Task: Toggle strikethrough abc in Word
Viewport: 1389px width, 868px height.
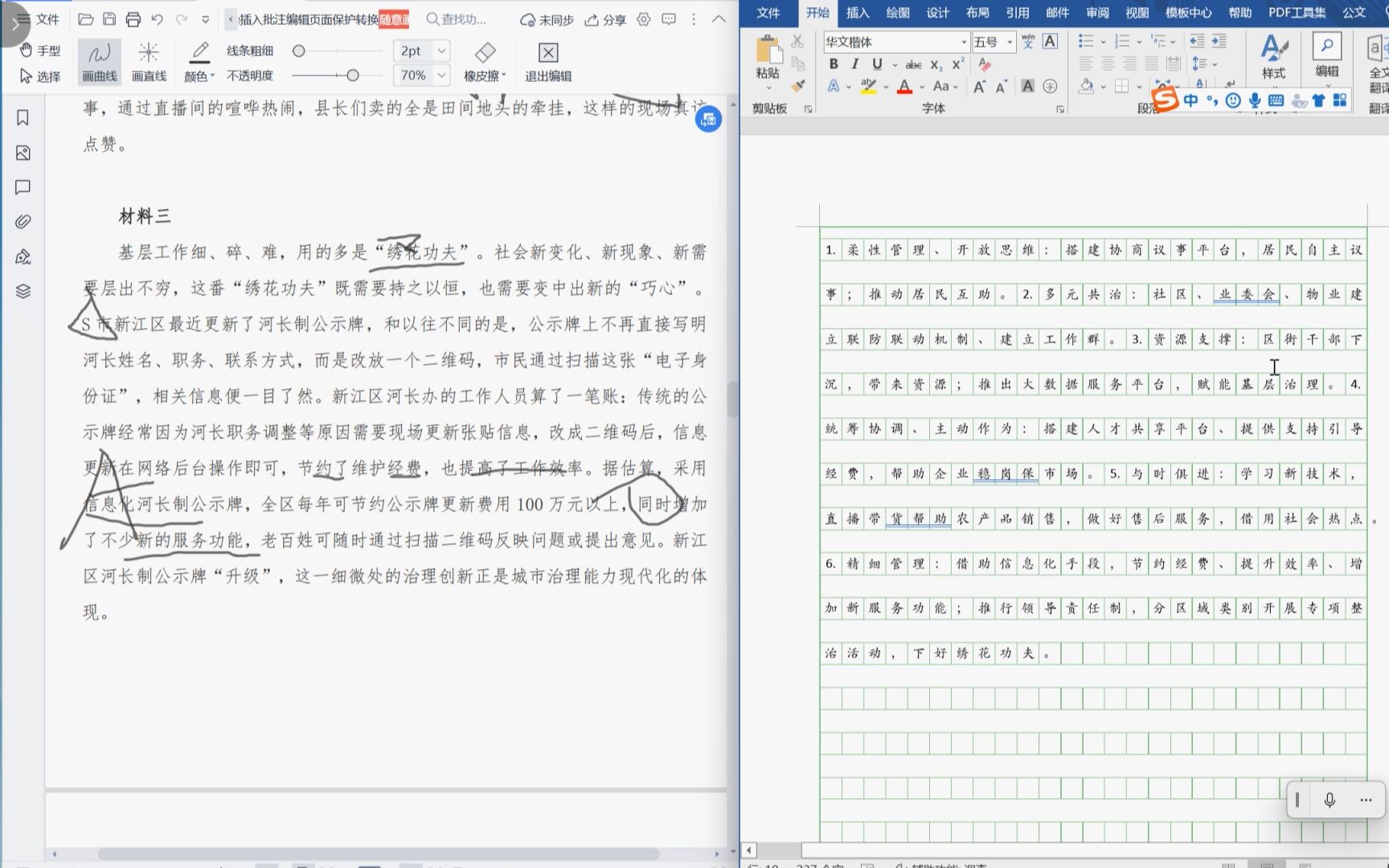Action: 914,64
